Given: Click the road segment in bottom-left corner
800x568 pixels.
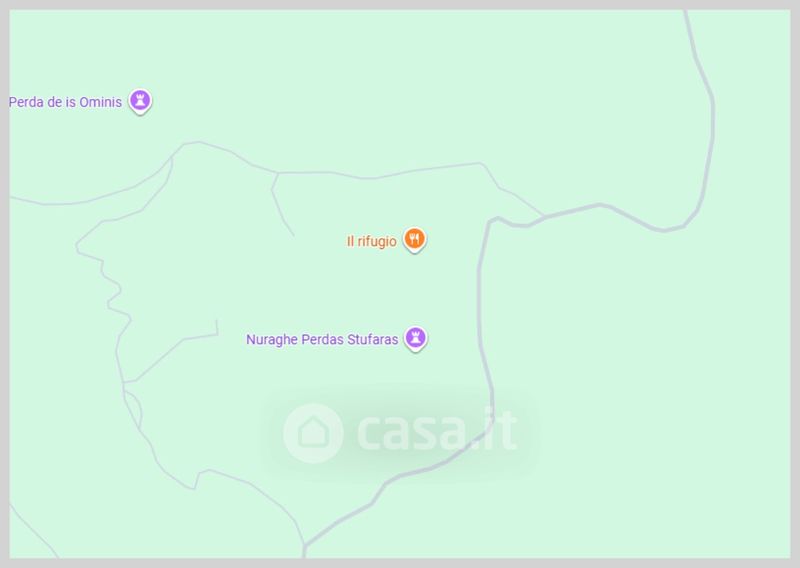Looking at the screenshot, I should point(32,531).
